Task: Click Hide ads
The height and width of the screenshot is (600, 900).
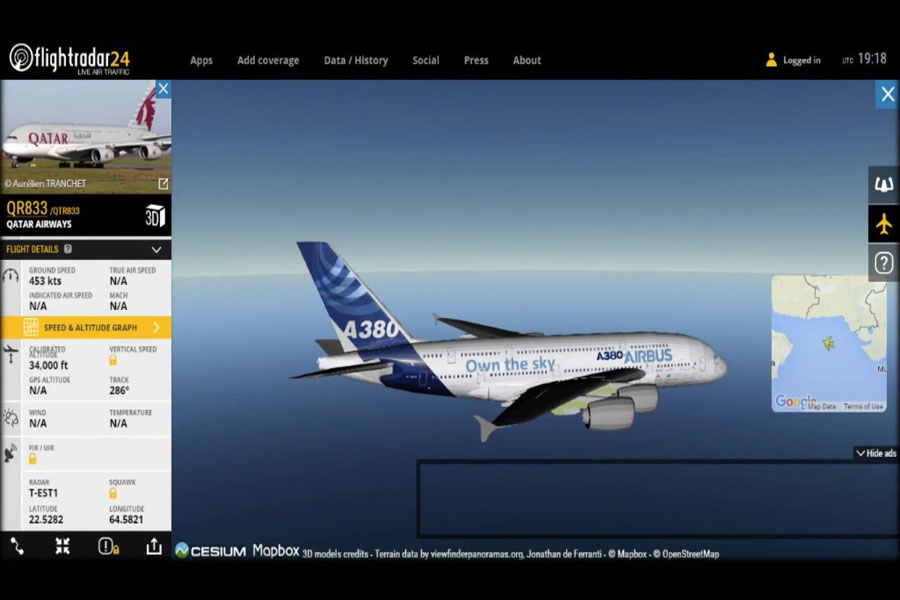Action: [x=876, y=453]
